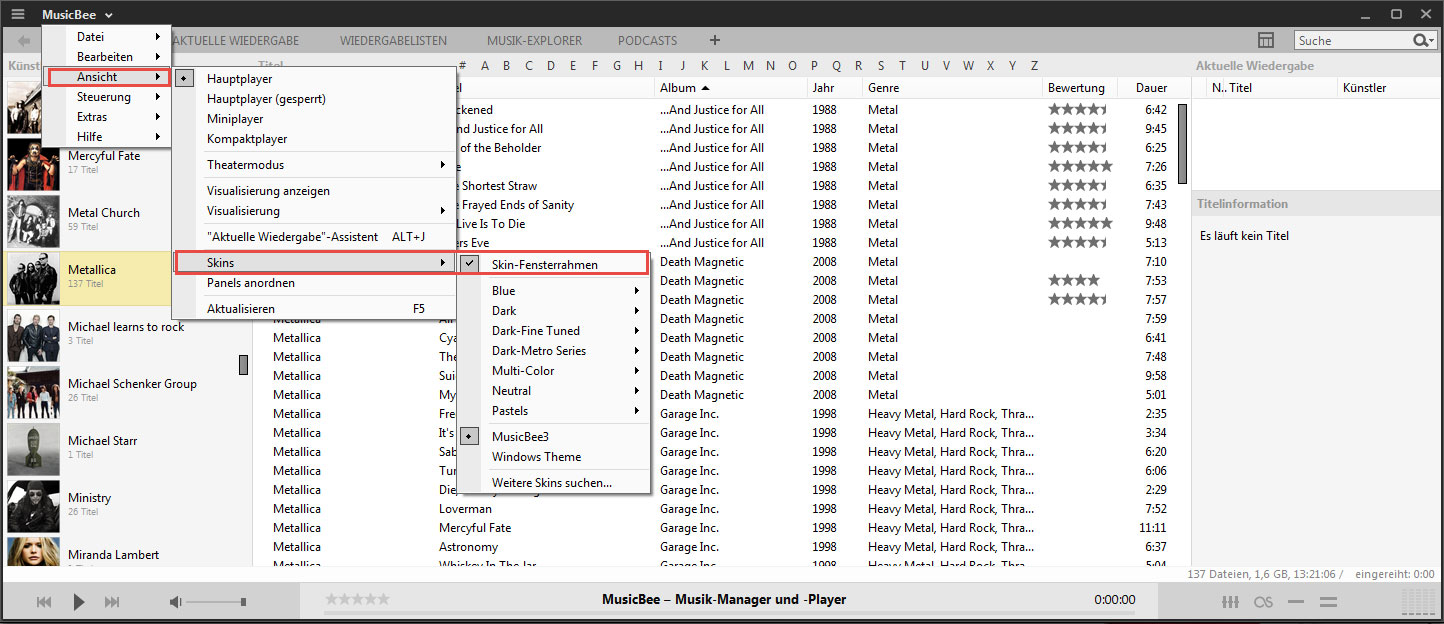Toggle Last.fm scrobbling icon
This screenshot has width=1444, height=624.
(x=1264, y=602)
